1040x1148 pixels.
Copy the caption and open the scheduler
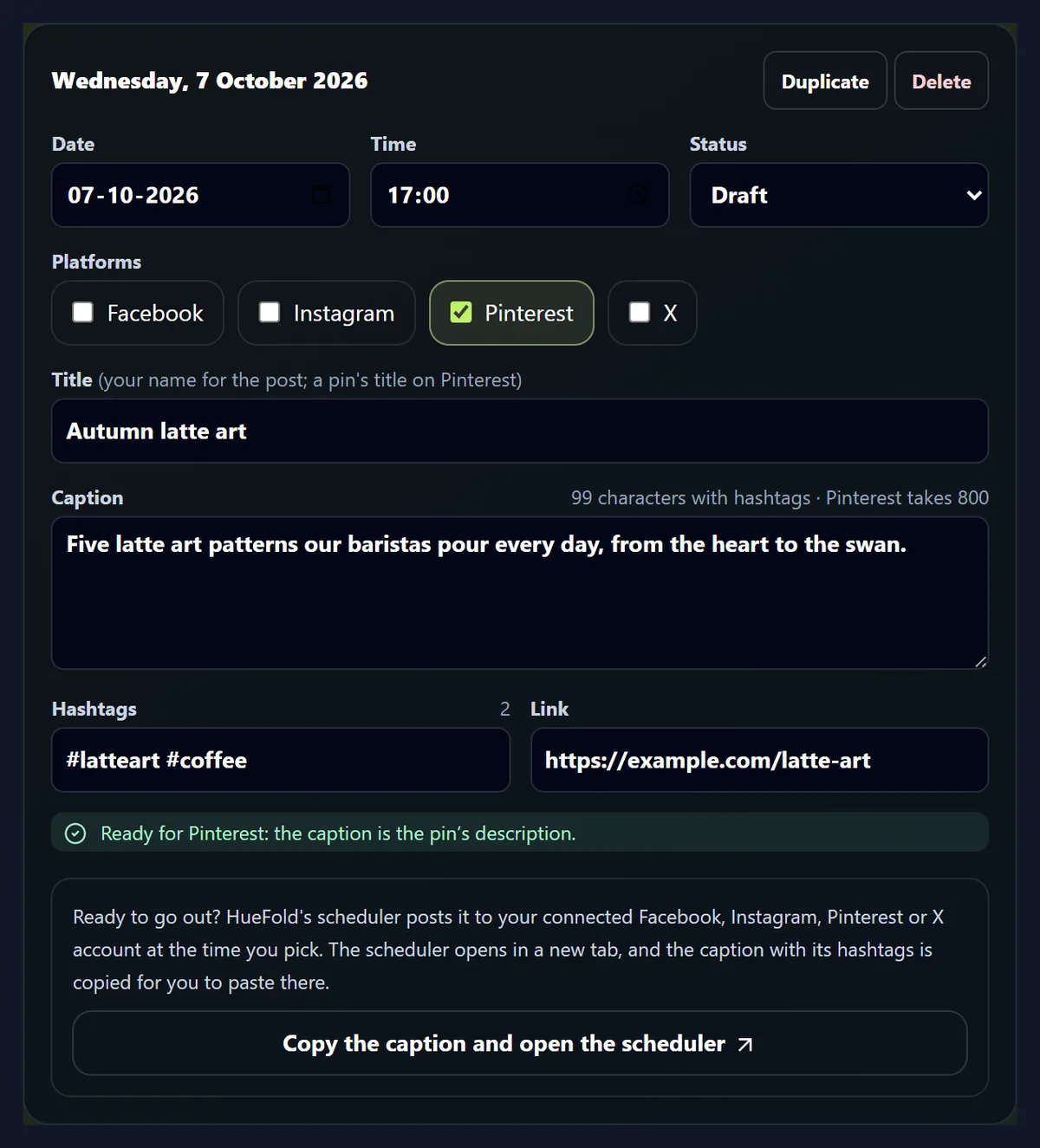(x=520, y=1043)
